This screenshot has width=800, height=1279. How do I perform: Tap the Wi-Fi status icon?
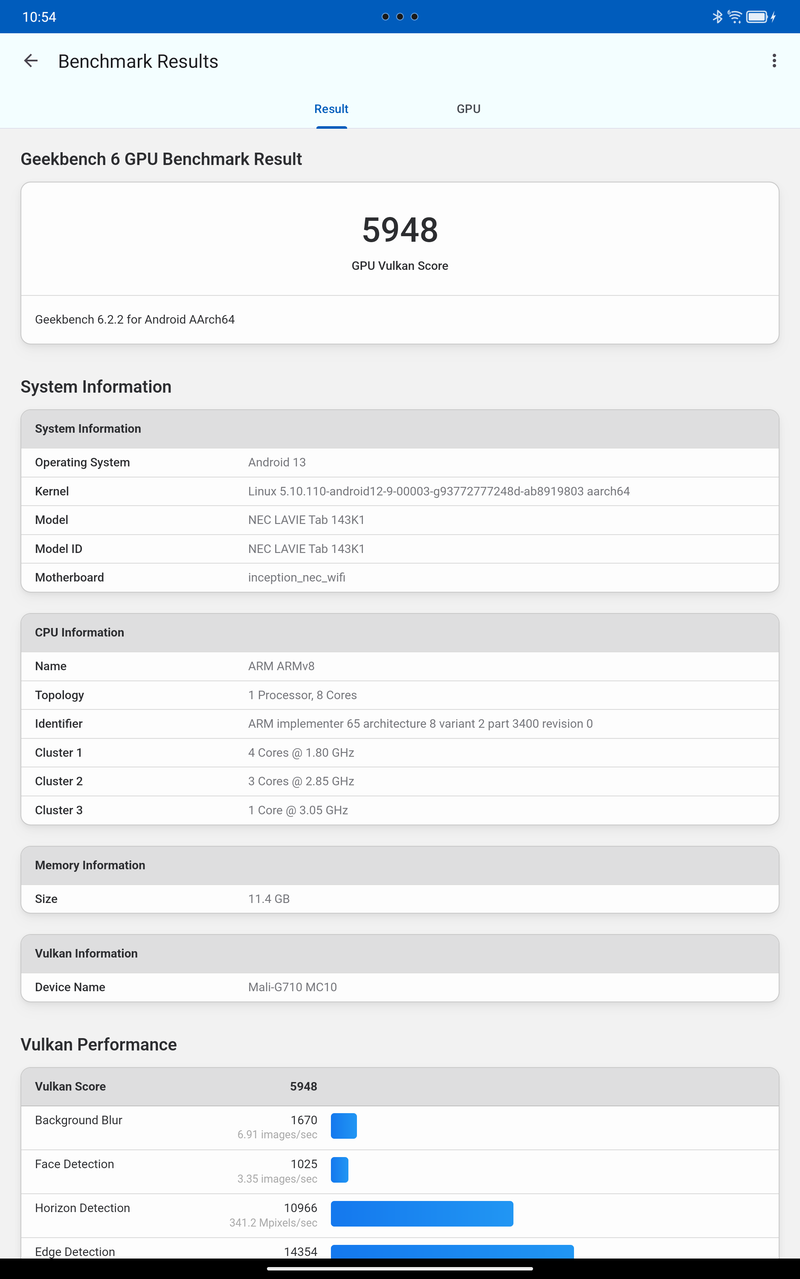tap(735, 17)
